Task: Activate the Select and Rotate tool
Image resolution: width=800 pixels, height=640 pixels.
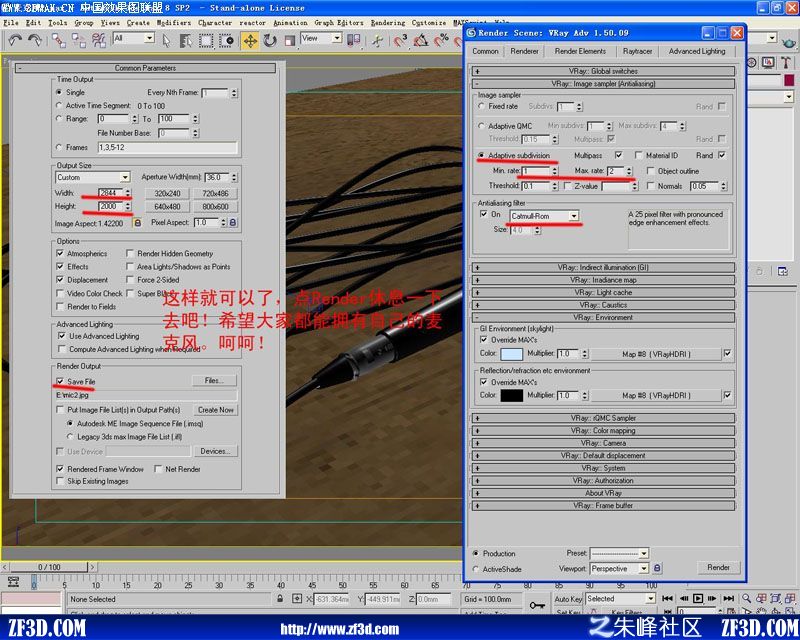Action: point(270,40)
